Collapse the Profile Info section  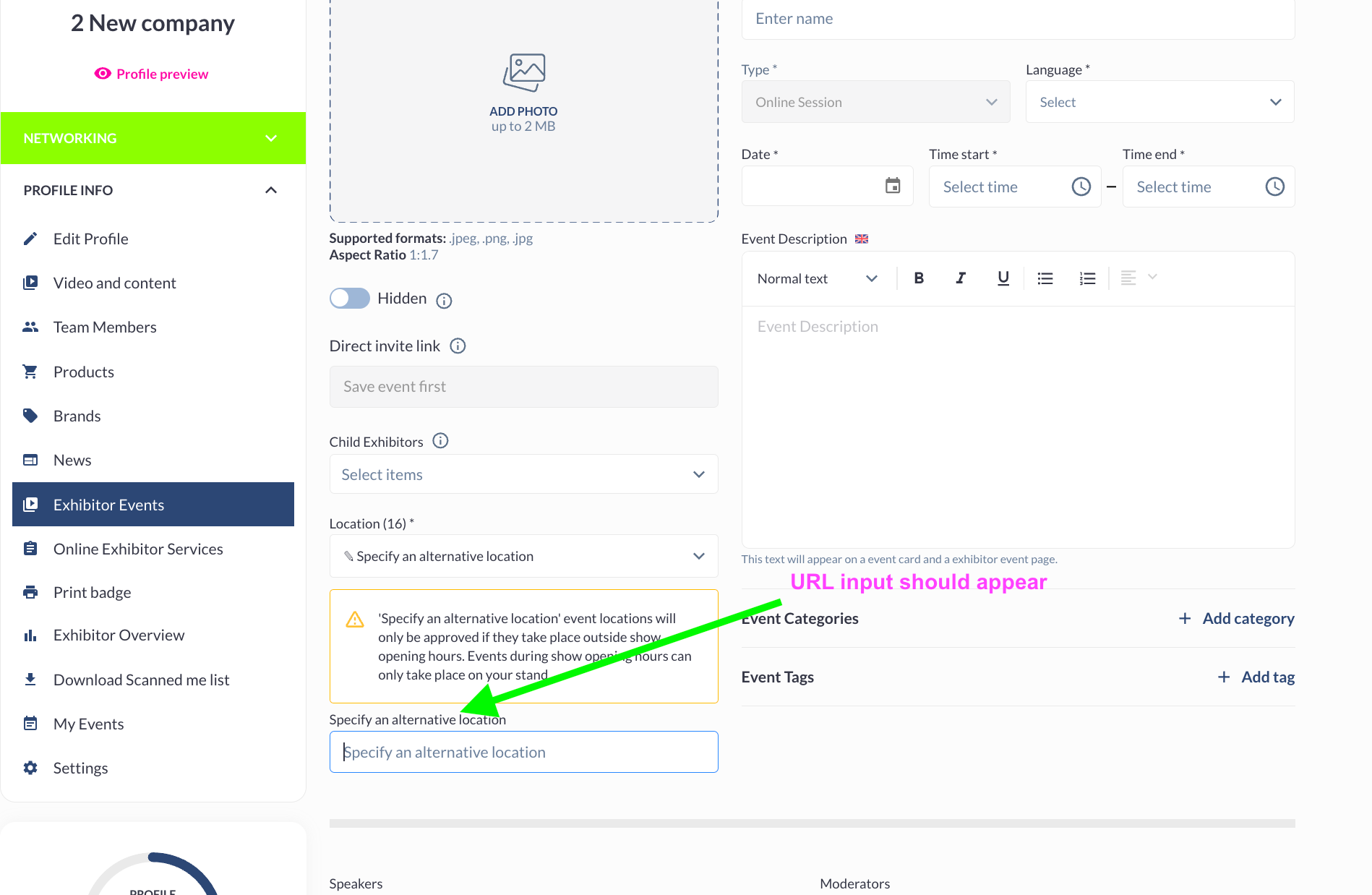point(153,190)
